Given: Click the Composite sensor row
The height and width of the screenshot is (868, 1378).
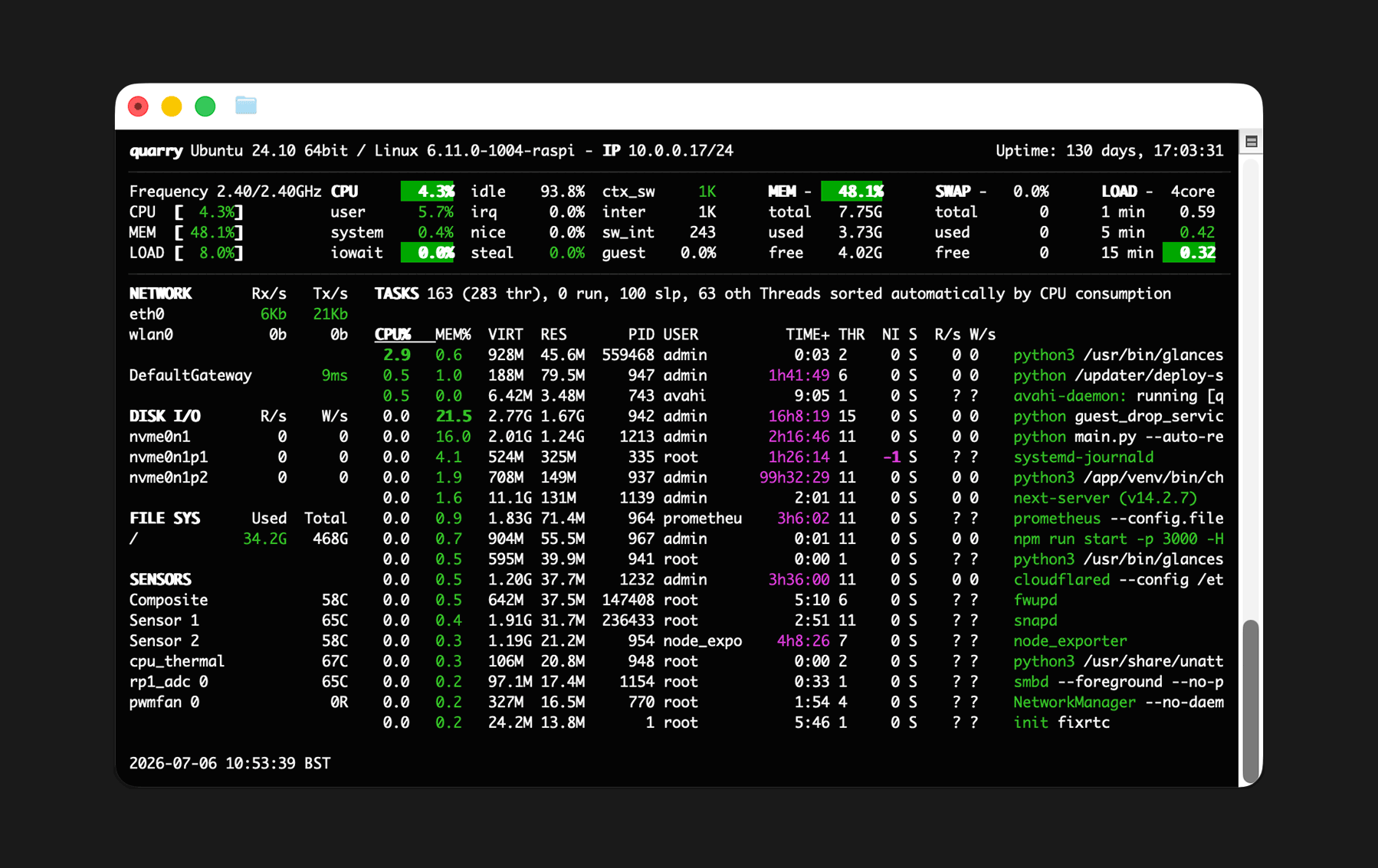Looking at the screenshot, I should [x=238, y=601].
